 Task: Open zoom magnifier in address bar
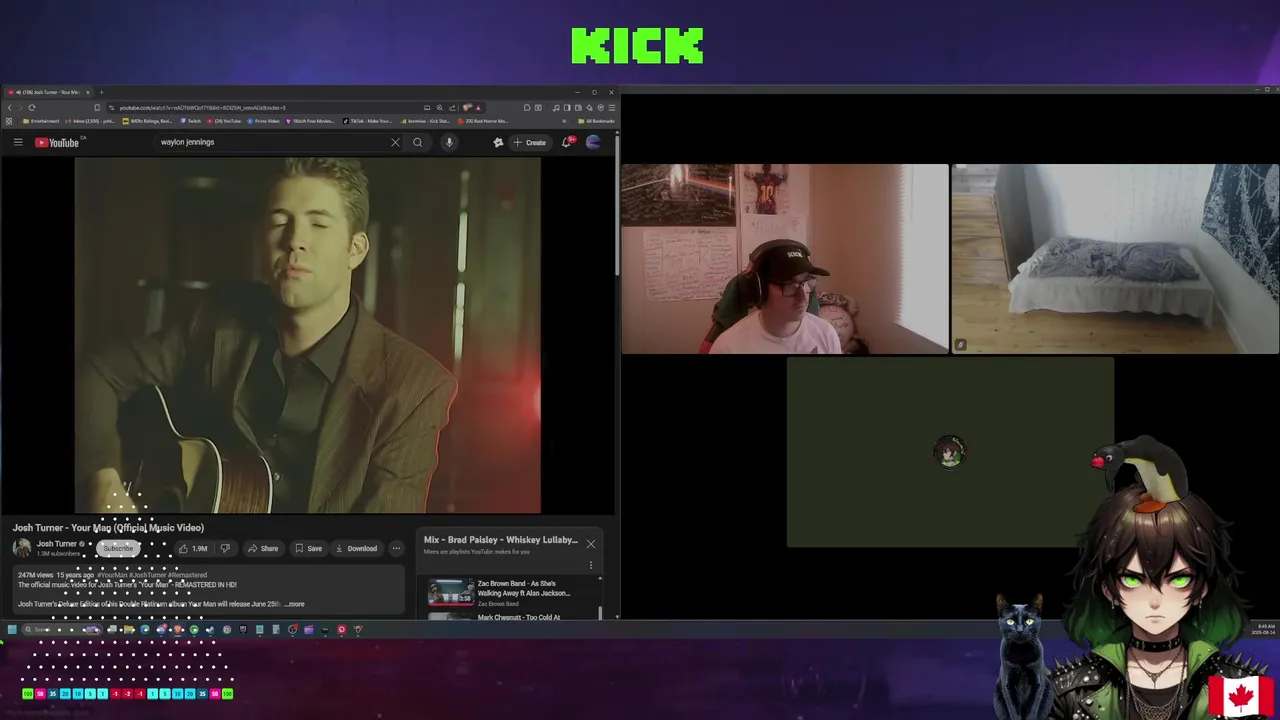pyautogui.click(x=439, y=107)
